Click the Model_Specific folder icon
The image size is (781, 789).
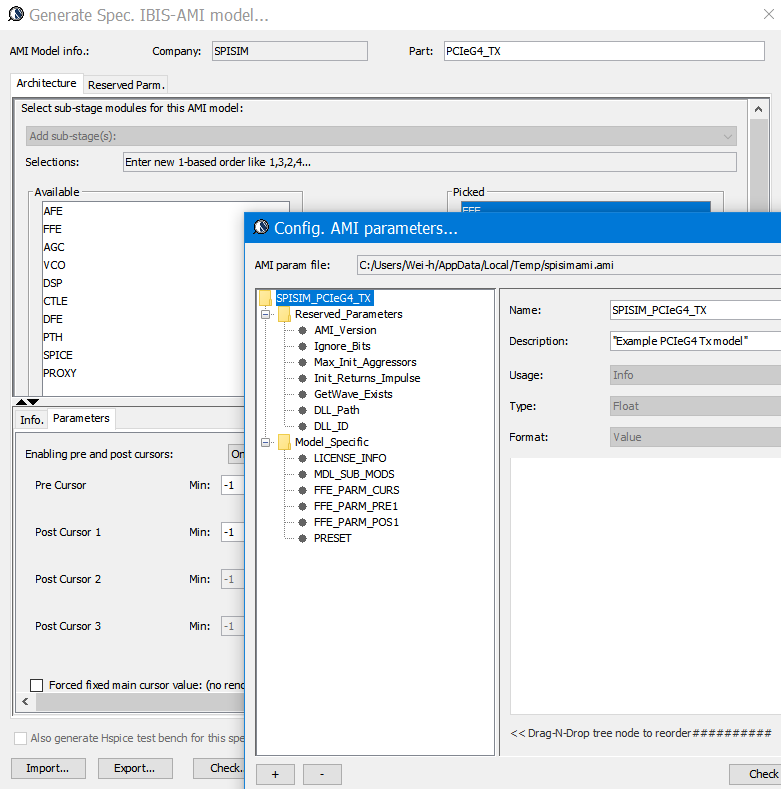tap(284, 442)
